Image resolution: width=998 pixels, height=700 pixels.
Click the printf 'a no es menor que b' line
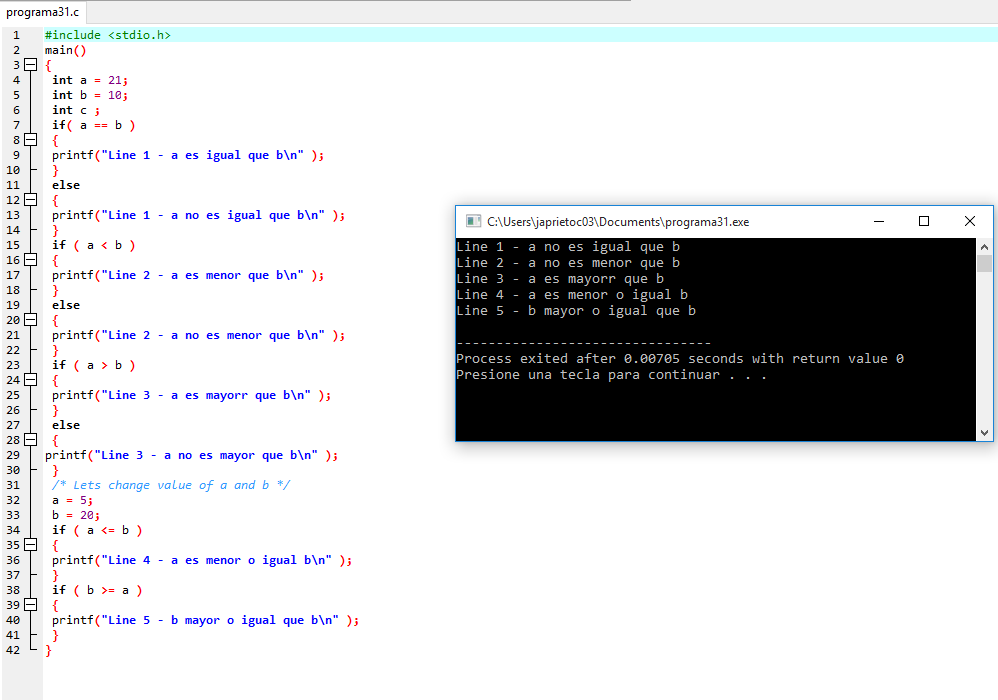click(x=199, y=335)
